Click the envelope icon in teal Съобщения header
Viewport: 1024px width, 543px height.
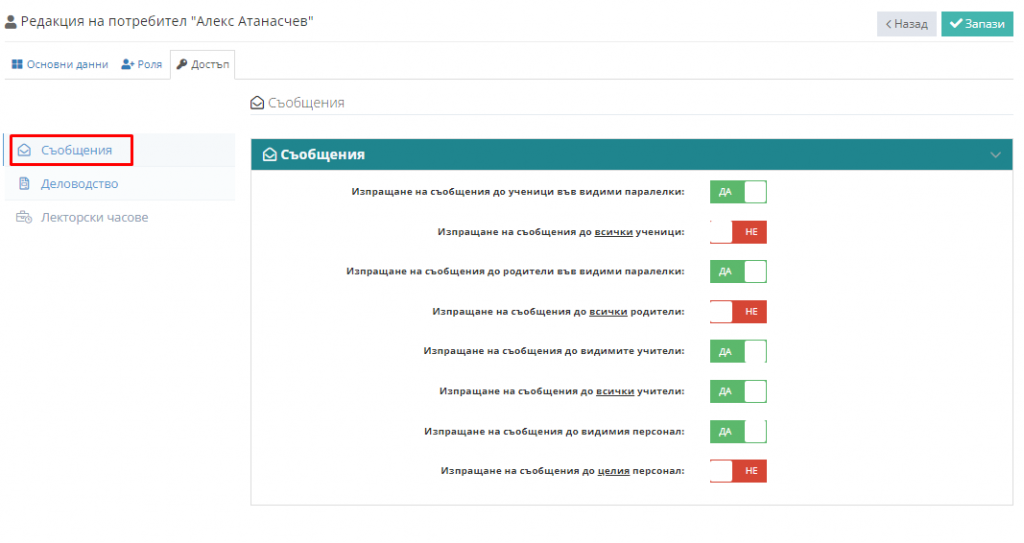pos(270,154)
